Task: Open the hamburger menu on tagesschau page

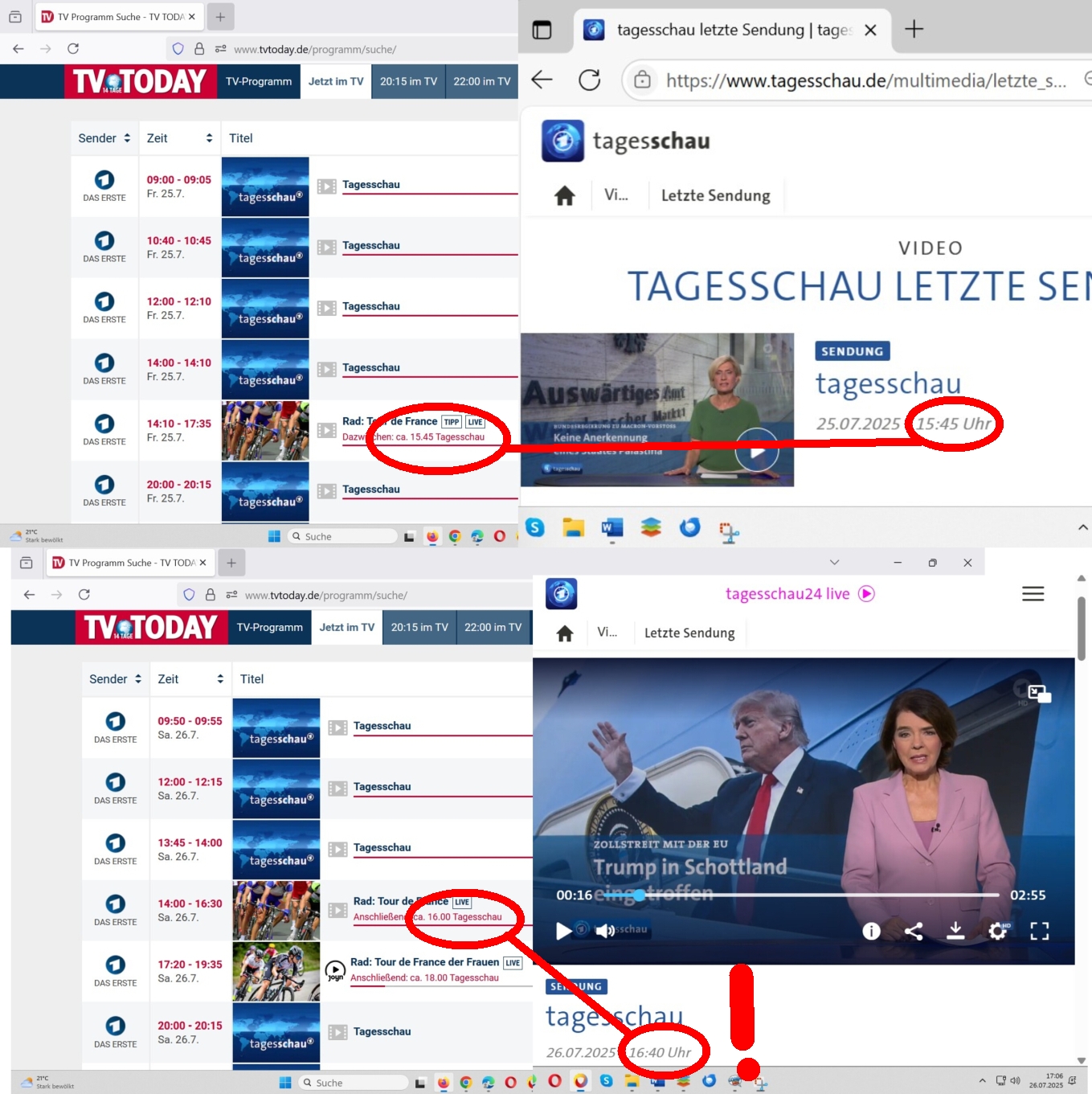Action: click(x=1033, y=594)
